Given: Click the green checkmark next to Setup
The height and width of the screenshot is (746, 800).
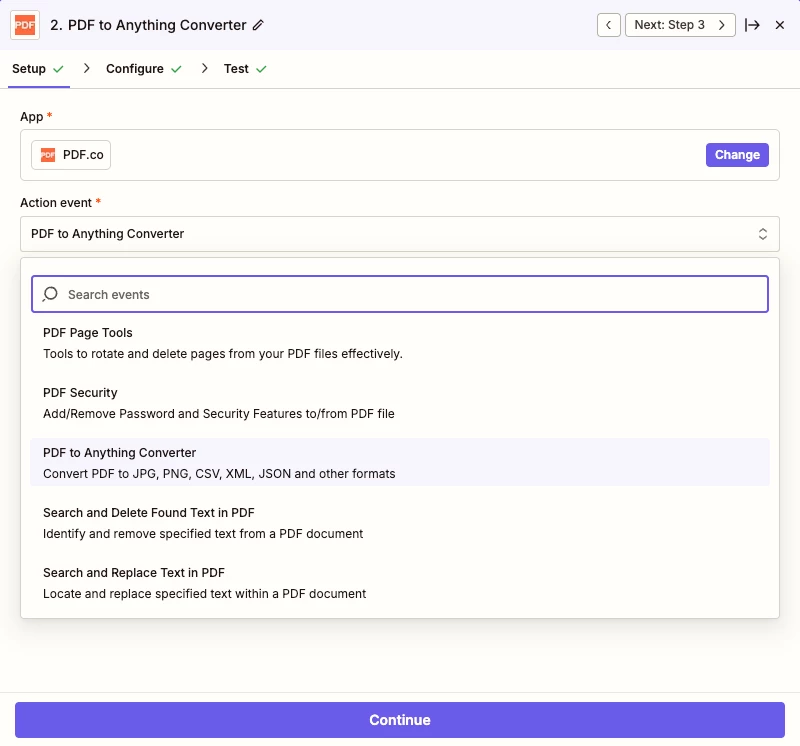Looking at the screenshot, I should tap(58, 69).
